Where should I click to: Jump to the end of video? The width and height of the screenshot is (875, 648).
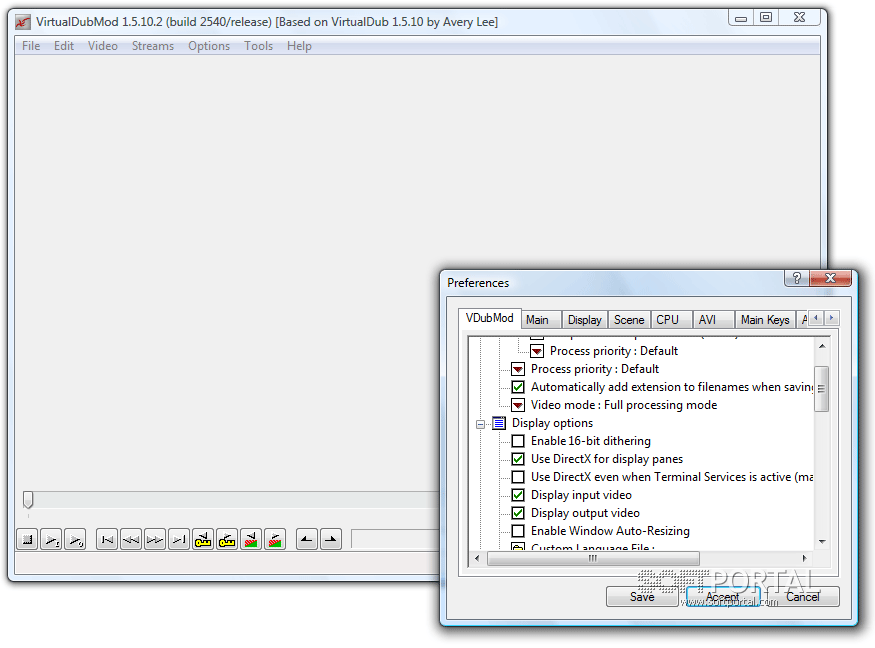[179, 540]
